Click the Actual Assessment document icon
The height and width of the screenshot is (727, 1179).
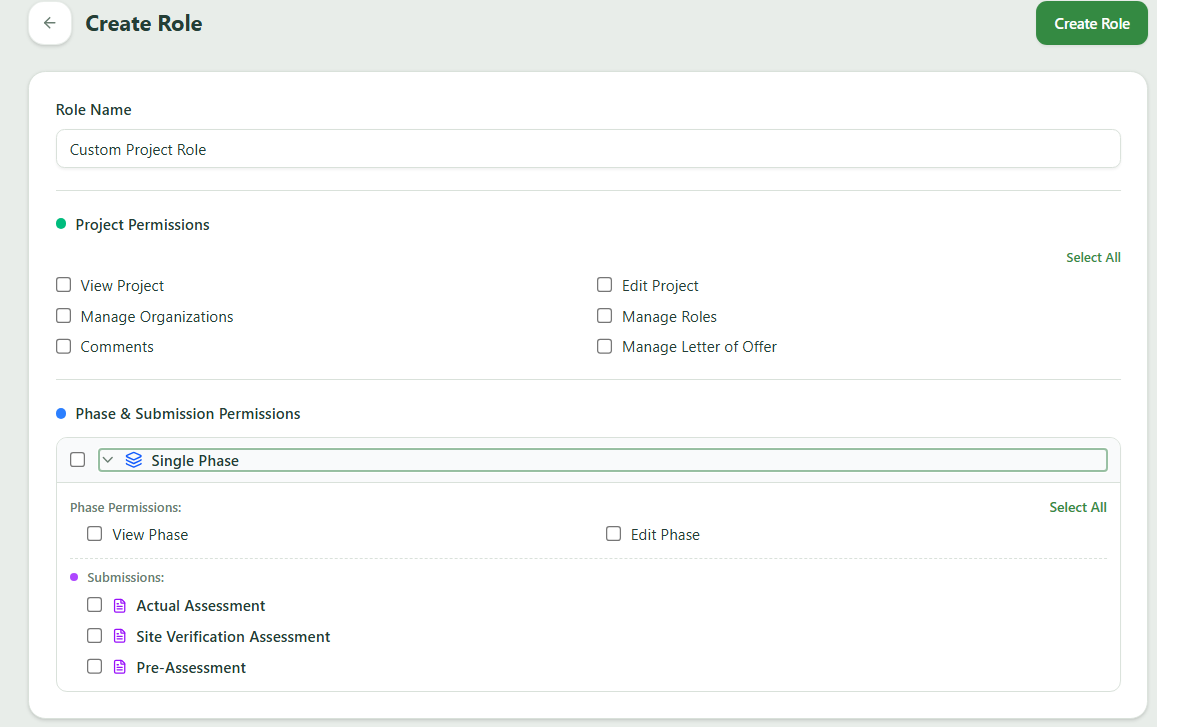click(x=120, y=606)
